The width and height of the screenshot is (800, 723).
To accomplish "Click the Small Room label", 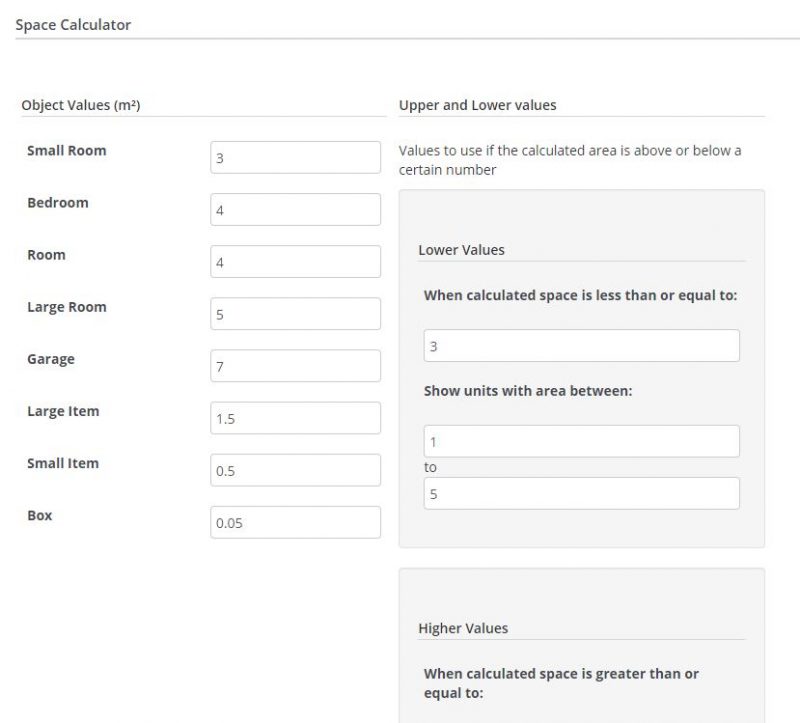I will 67,150.
